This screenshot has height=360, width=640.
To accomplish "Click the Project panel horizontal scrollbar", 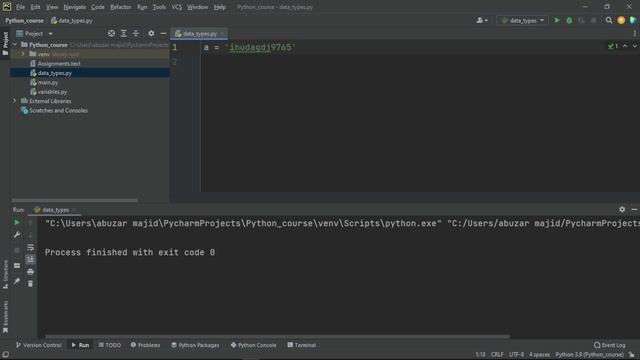I will click(75, 200).
